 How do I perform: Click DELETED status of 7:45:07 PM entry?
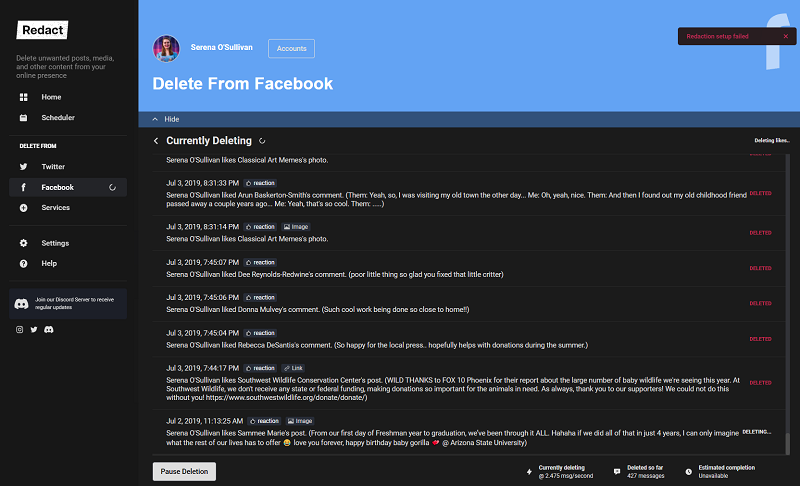[760, 268]
